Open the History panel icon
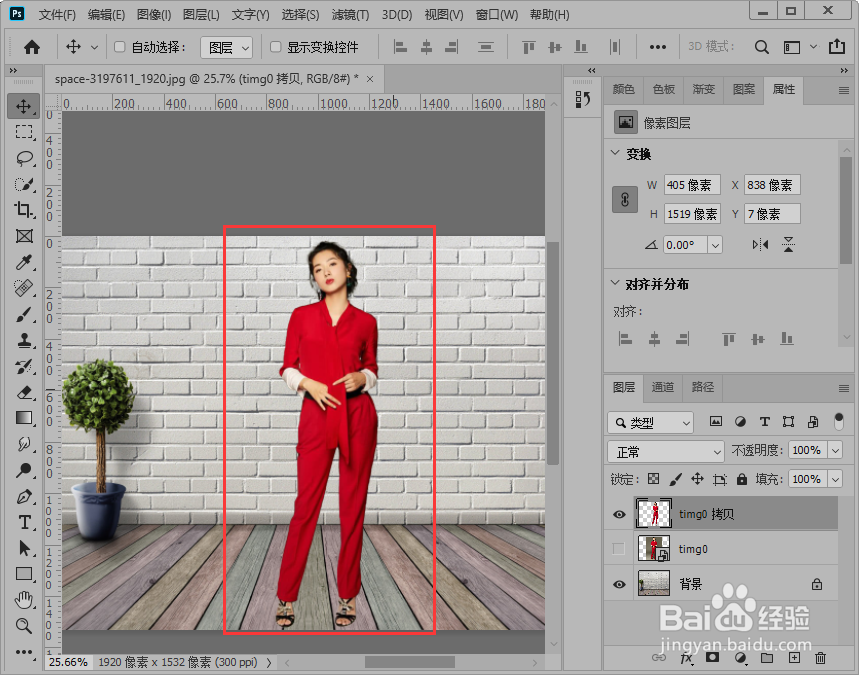Image resolution: width=859 pixels, height=675 pixels. (583, 99)
